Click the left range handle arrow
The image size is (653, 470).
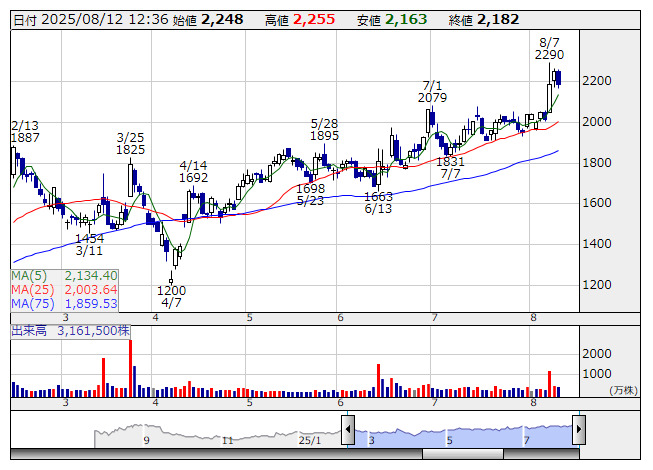tap(348, 430)
